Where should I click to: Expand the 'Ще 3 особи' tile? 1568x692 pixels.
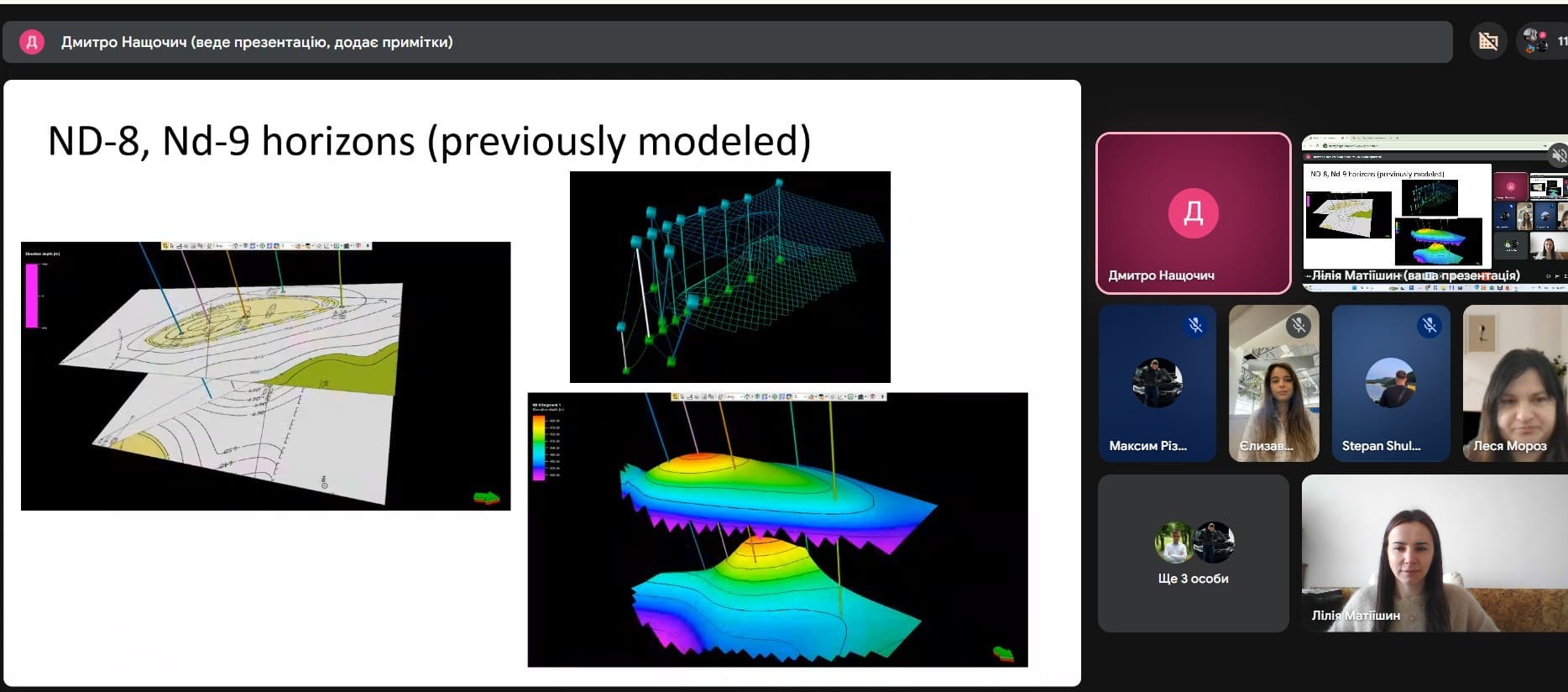coord(1193,553)
